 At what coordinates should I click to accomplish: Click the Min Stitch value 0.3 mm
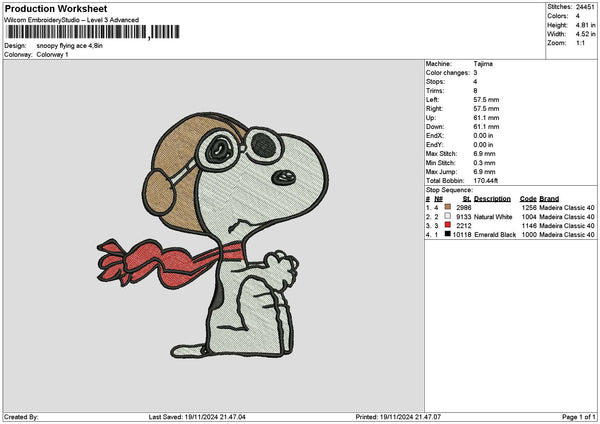(x=484, y=163)
